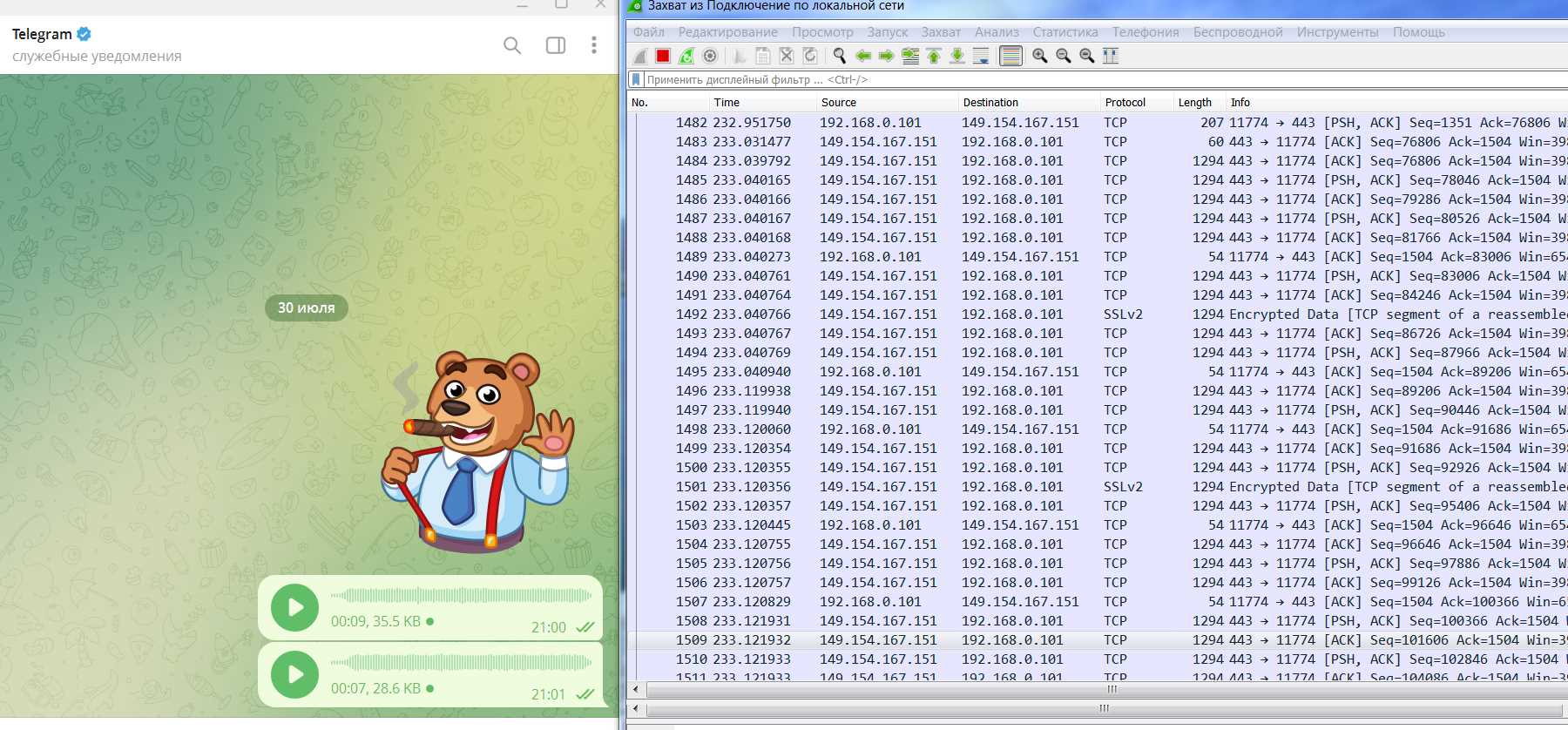Toggle auto-scroll during live capture
Screen dimensions: 1568x730
981,56
